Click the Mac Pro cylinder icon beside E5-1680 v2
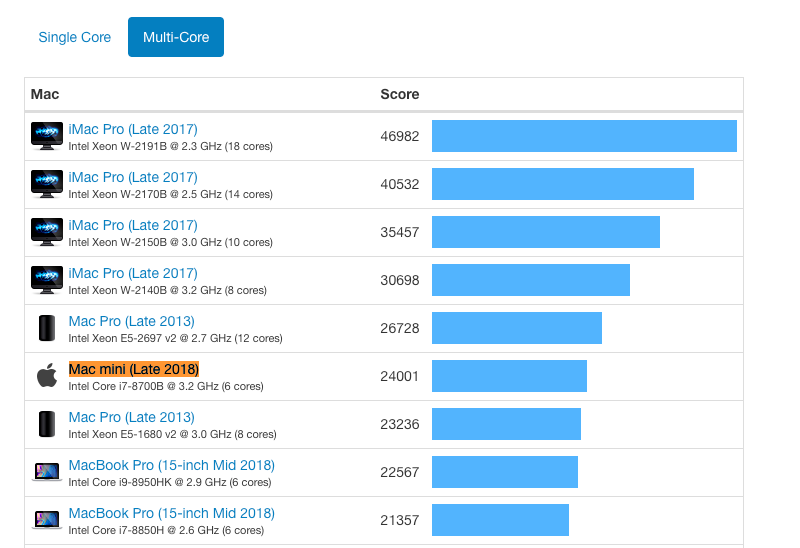The width and height of the screenshot is (800, 548). [x=47, y=424]
